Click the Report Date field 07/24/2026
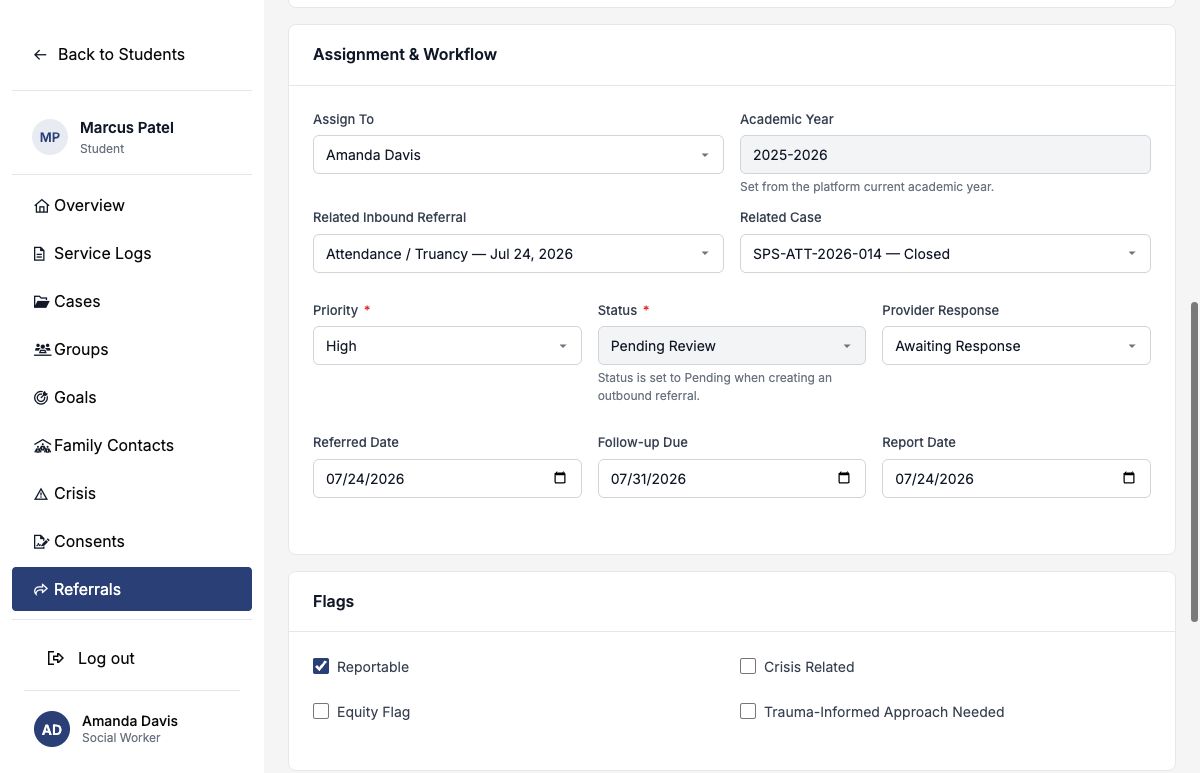 pyautogui.click(x=1016, y=478)
